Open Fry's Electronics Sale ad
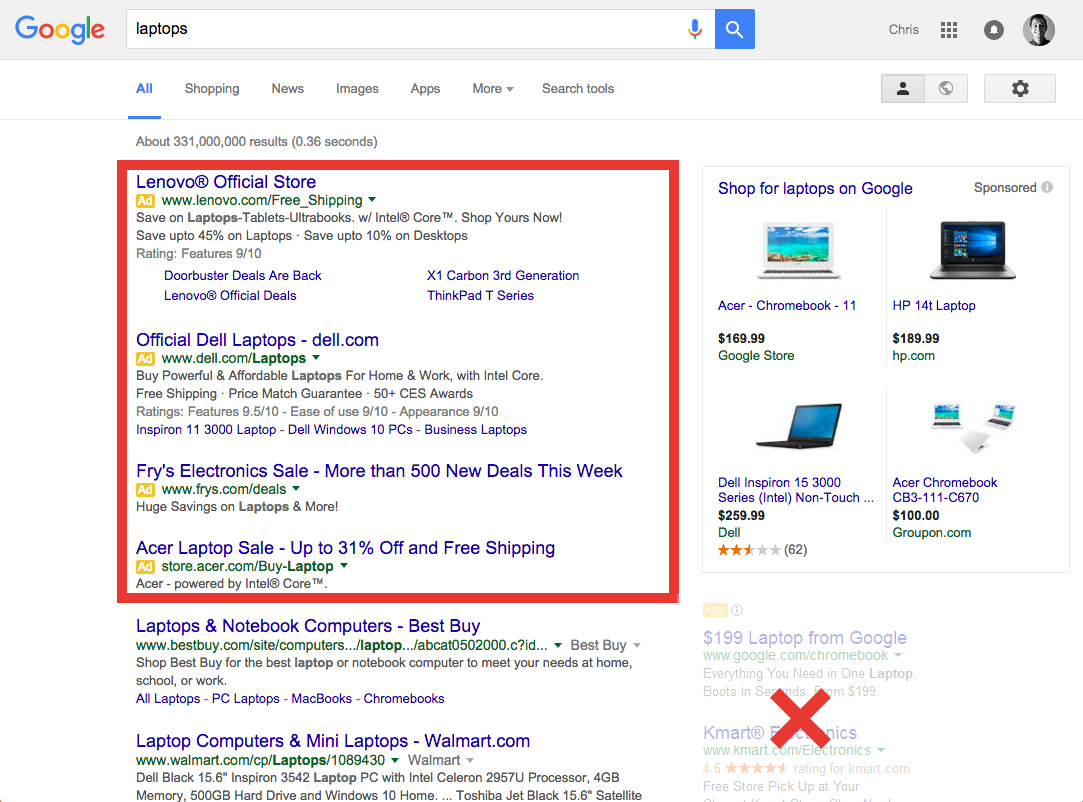This screenshot has width=1083, height=802. 379,471
